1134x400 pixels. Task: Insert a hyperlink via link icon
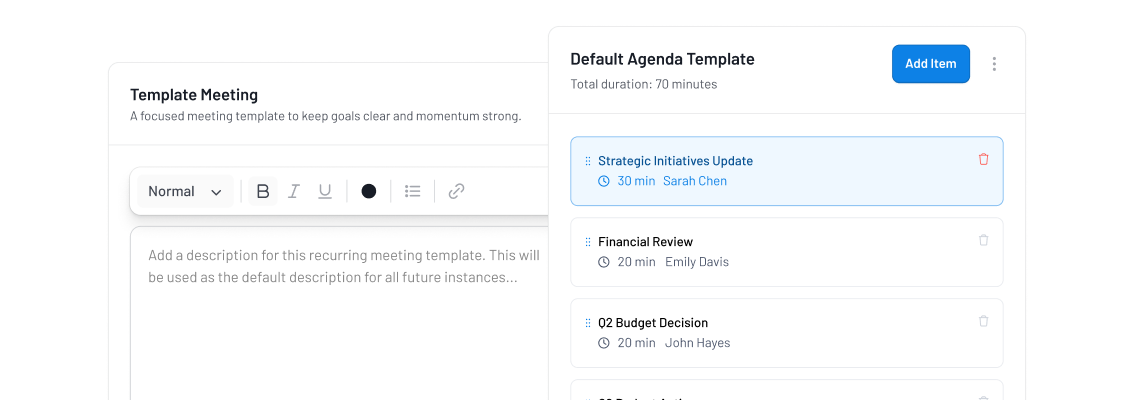456,191
